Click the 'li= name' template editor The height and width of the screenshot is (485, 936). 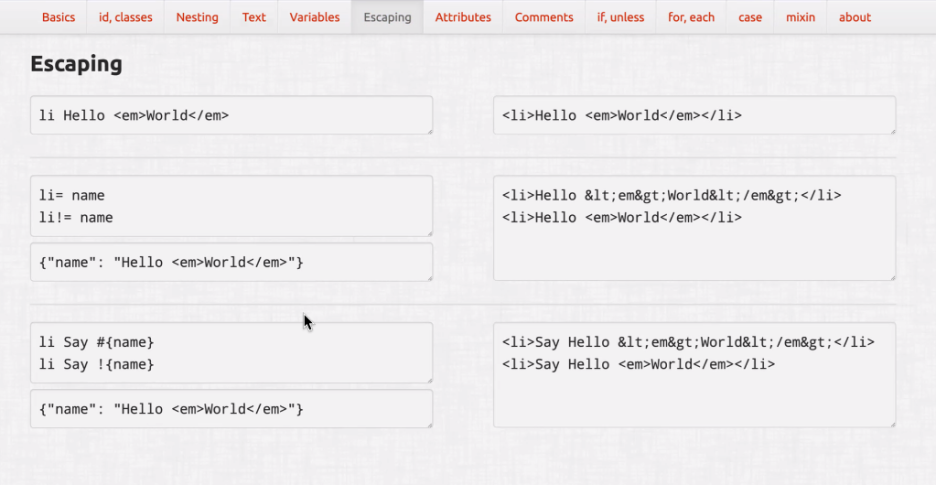[232, 206]
